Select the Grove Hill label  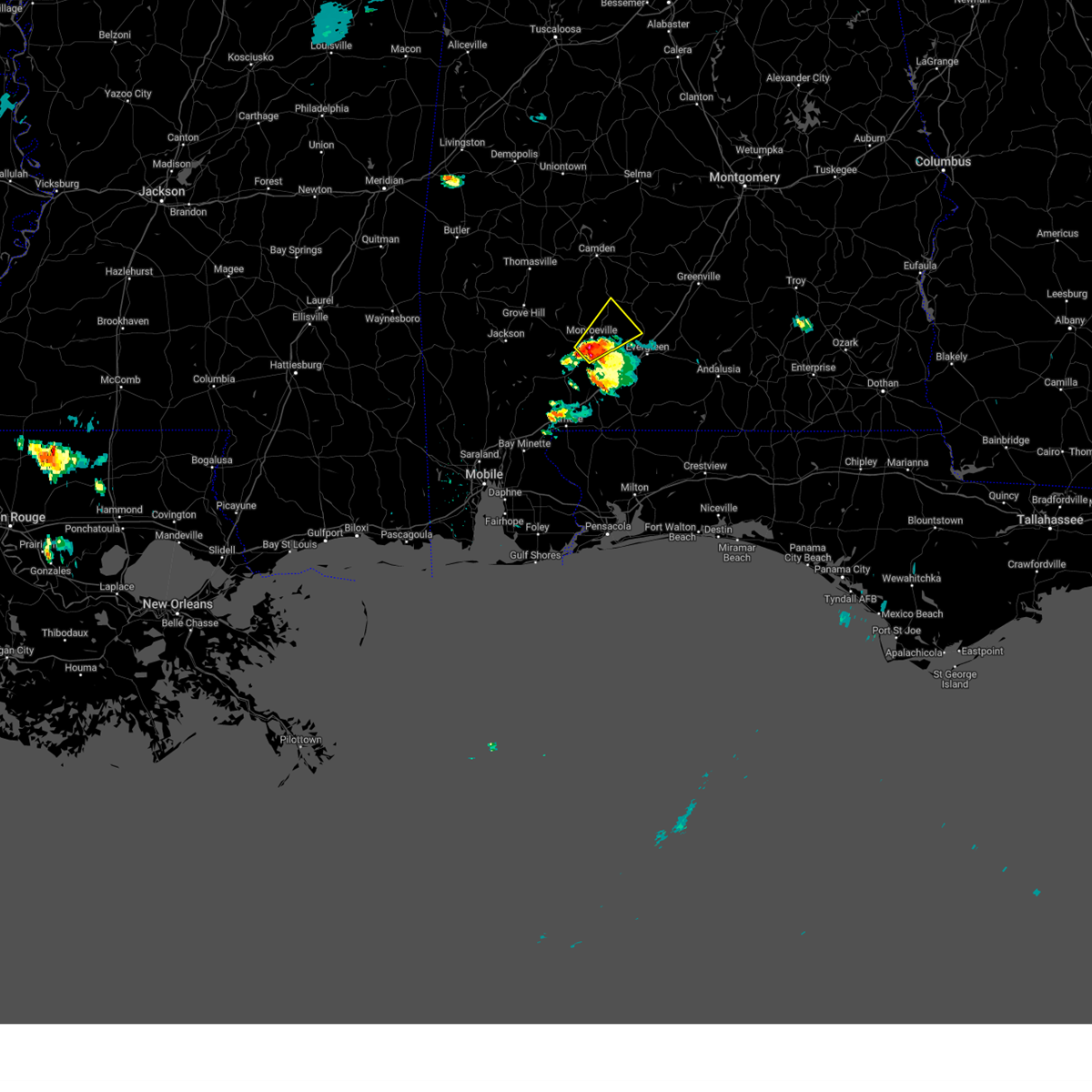click(x=524, y=313)
